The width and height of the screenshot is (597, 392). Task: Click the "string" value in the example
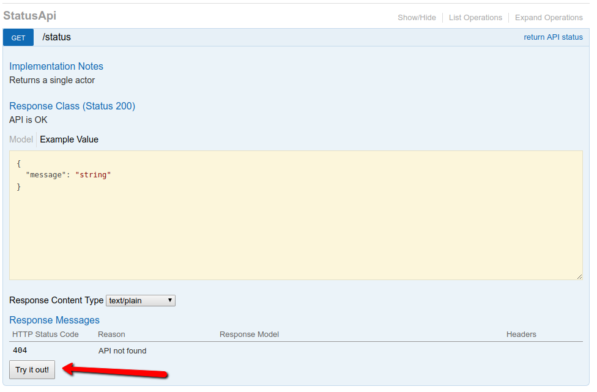pos(93,175)
